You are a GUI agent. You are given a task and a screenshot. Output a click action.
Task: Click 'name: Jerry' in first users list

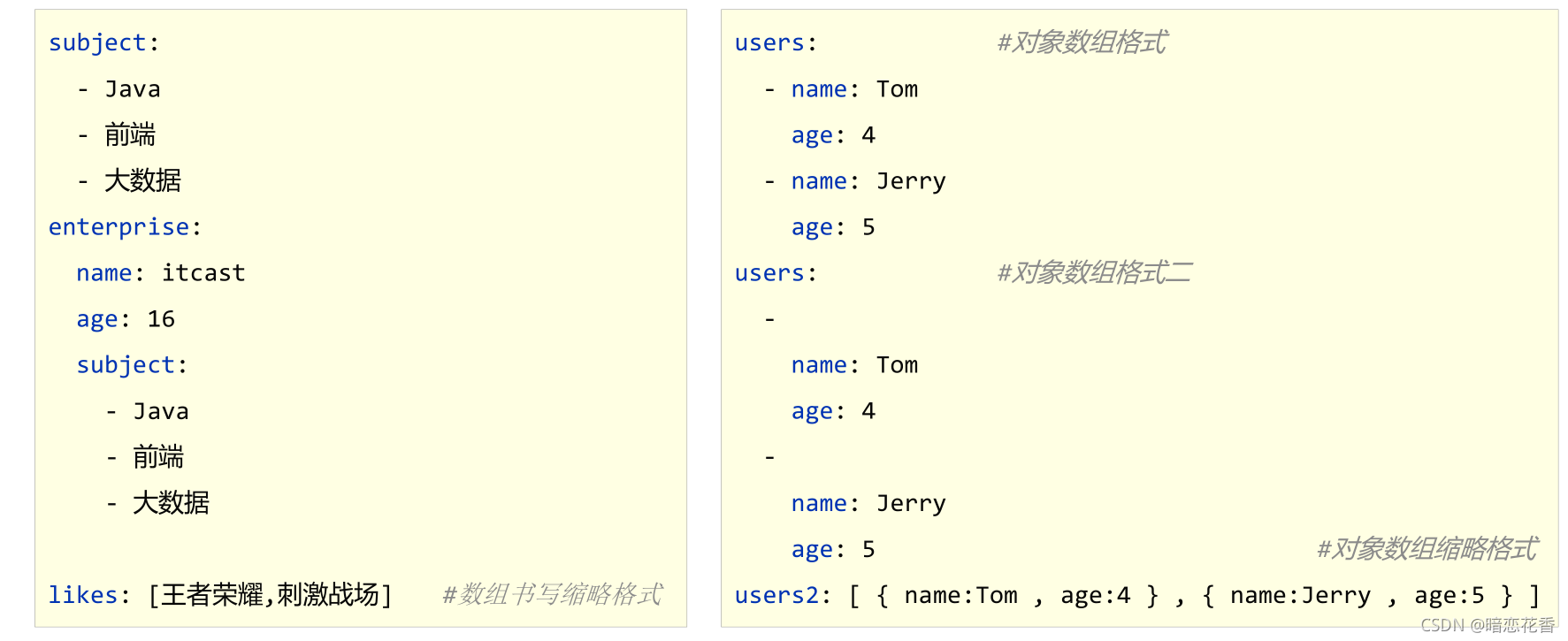[x=868, y=181]
